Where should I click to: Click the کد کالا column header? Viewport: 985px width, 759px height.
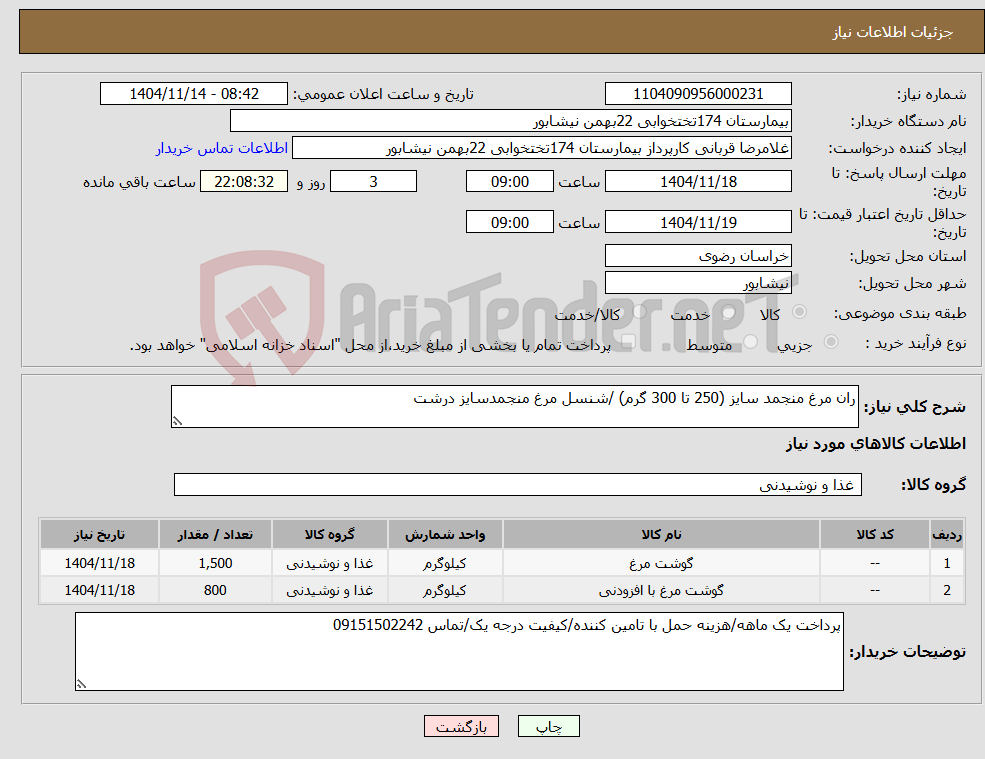[874, 534]
